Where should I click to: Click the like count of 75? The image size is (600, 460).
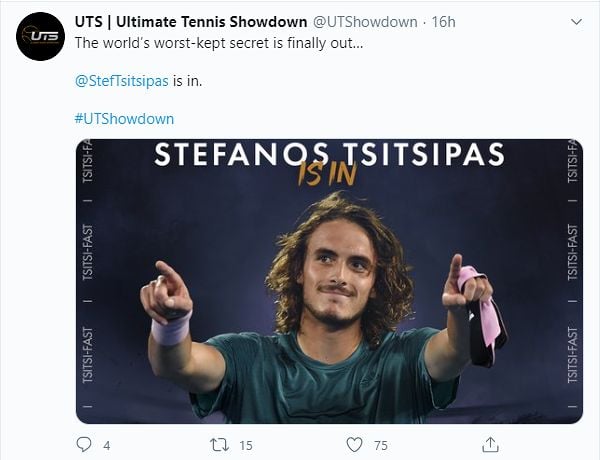click(380, 445)
